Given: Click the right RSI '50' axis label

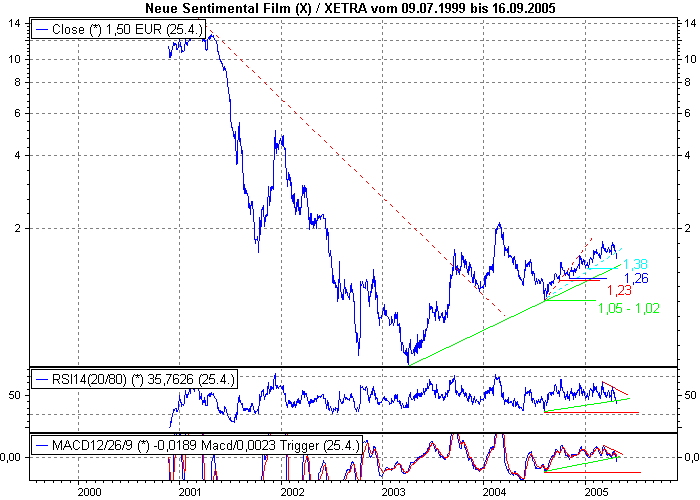Looking at the screenshot, I should pyautogui.click(x=690, y=395).
